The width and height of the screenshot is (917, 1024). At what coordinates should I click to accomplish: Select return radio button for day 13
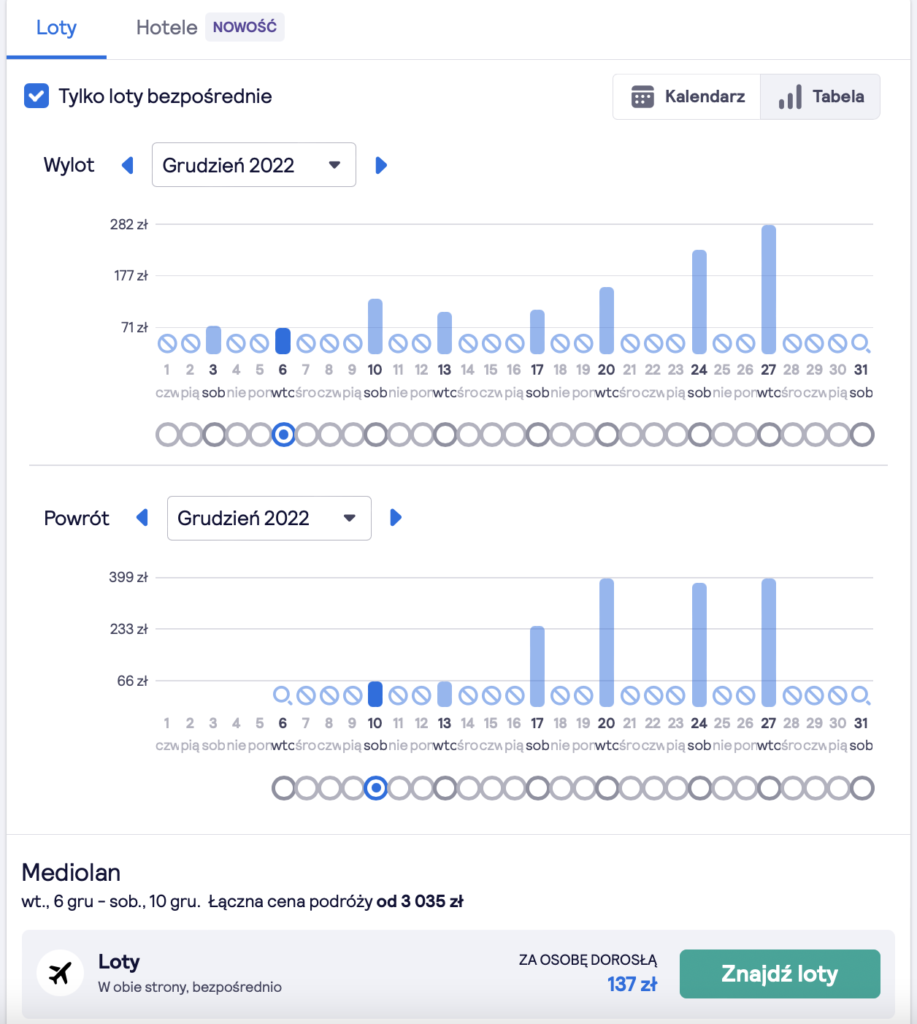(x=445, y=789)
